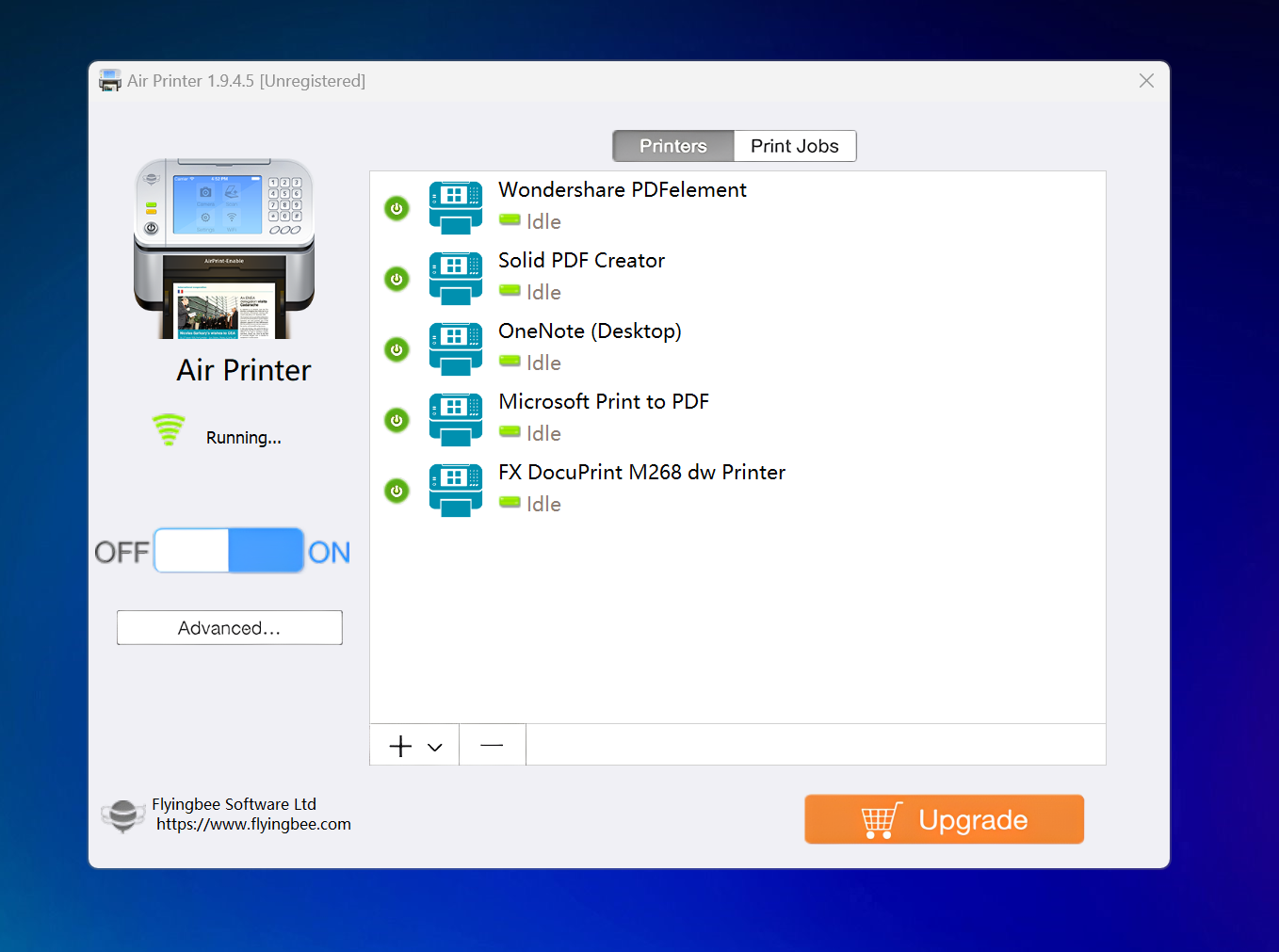Click the green status indicator of Solid PDF Creator
Viewport: 1279px width, 952px height.
510,290
